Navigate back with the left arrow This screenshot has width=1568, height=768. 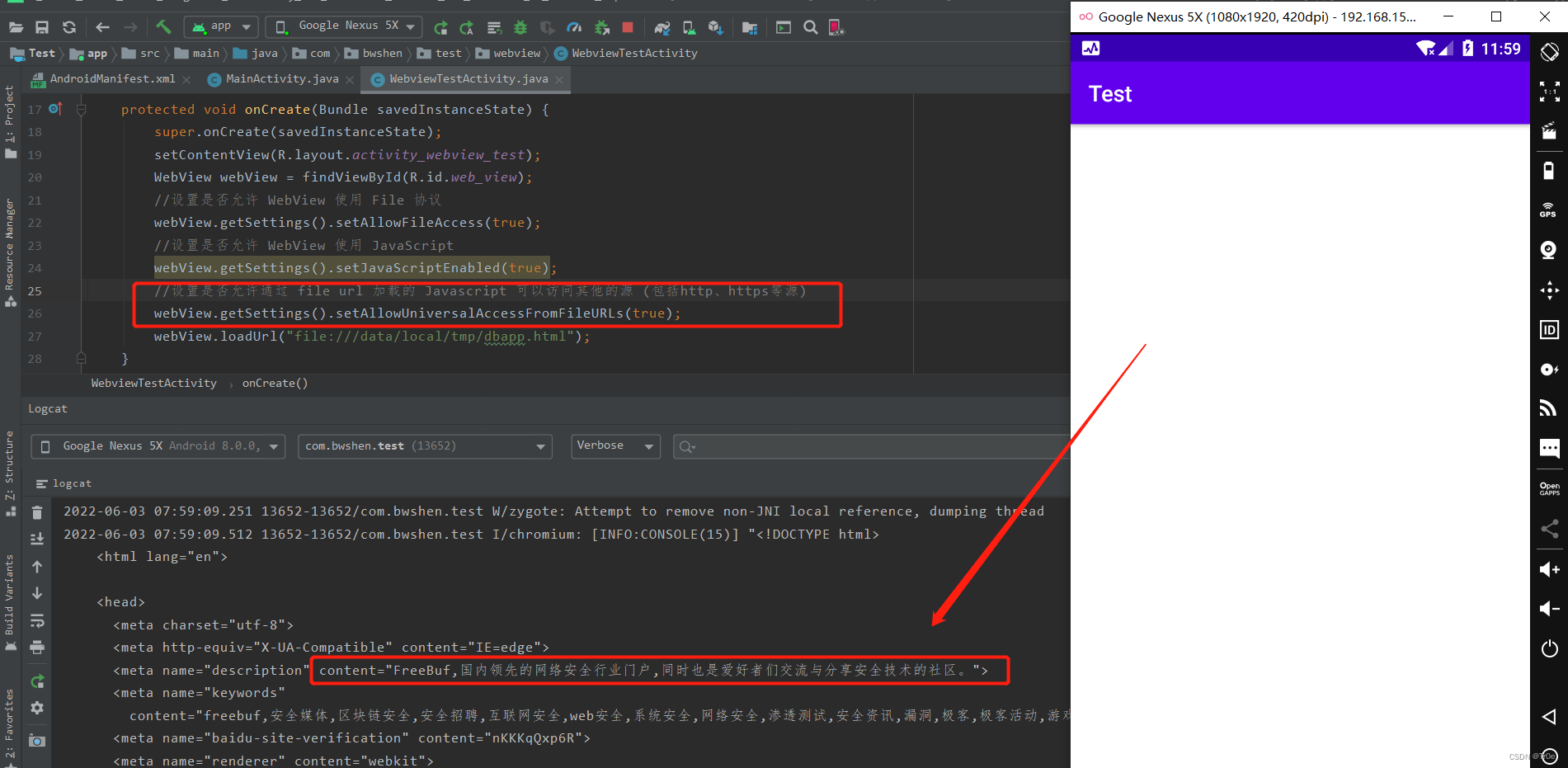(102, 27)
